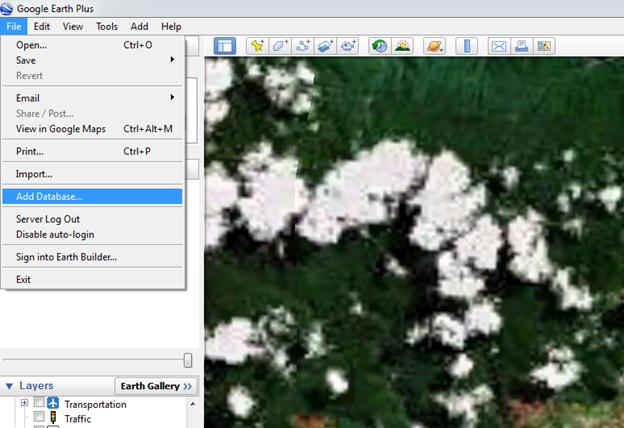The height and width of the screenshot is (428, 624).
Task: Open the planet switcher icon
Action: point(433,46)
